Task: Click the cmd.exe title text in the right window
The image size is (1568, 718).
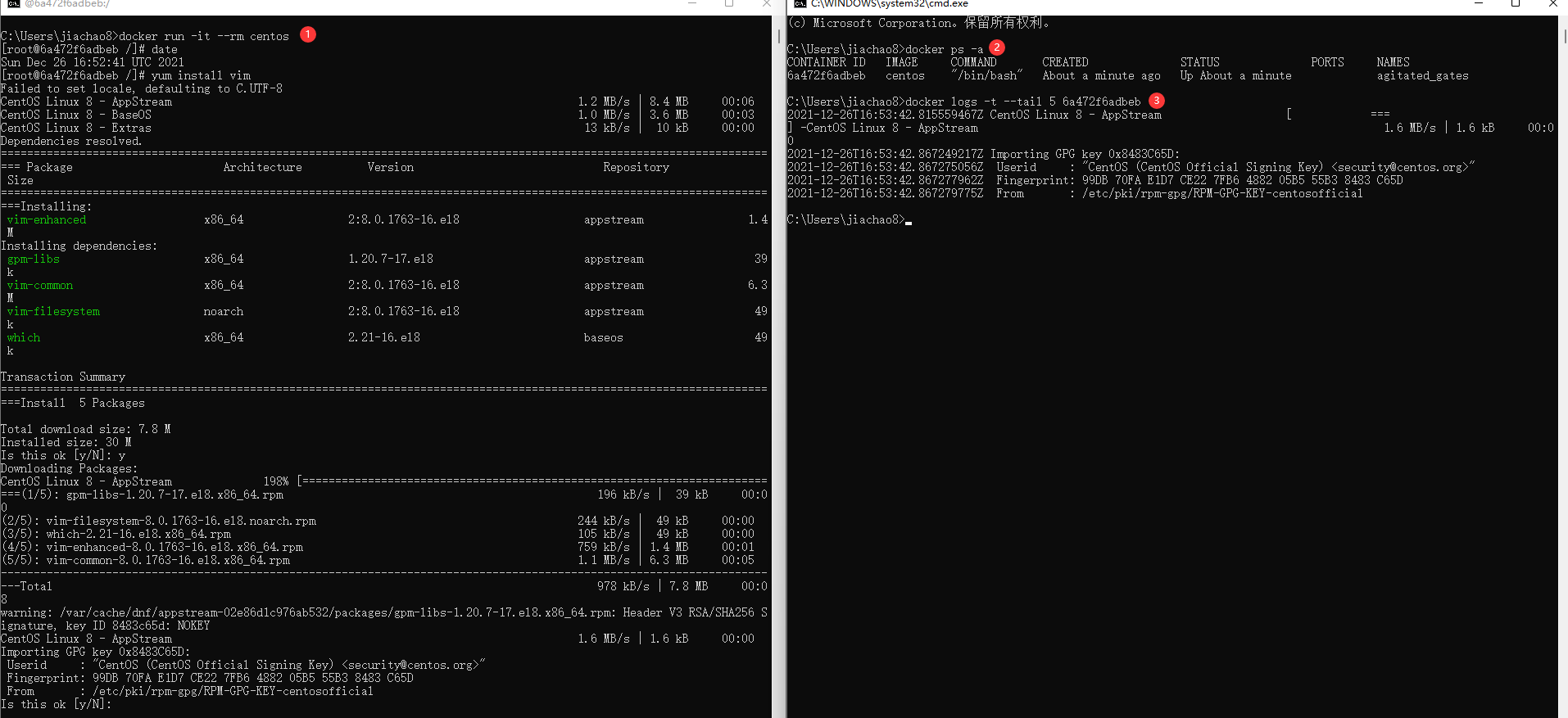Action: point(890,4)
